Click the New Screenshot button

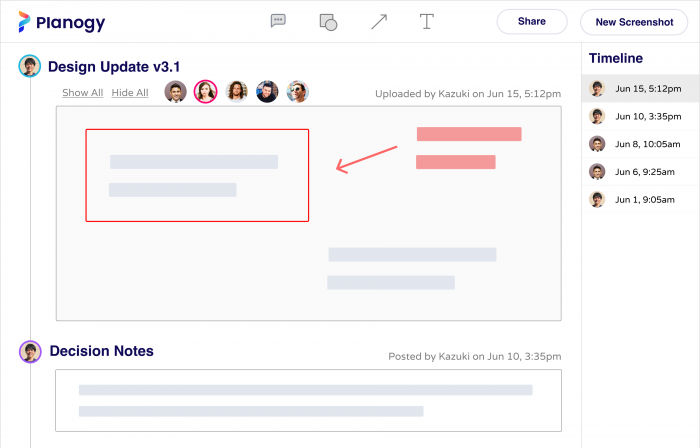[x=634, y=22]
